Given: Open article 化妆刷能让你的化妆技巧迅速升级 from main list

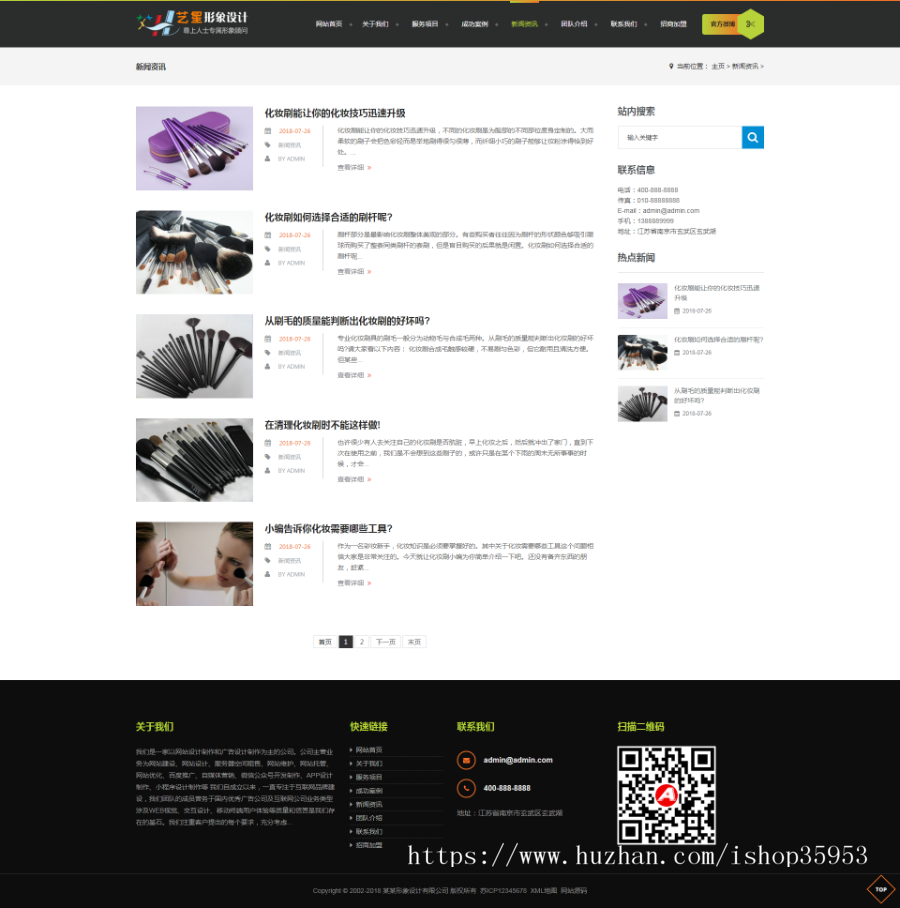Looking at the screenshot, I should 334,113.
